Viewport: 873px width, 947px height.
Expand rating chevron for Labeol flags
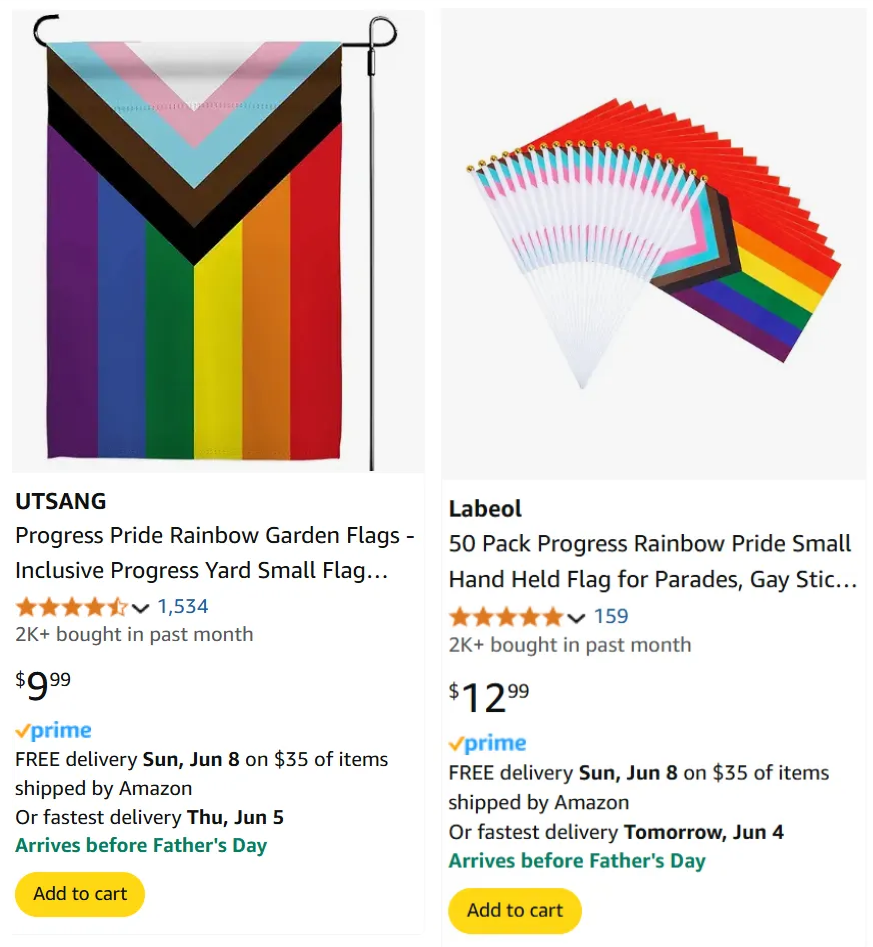tap(576, 617)
